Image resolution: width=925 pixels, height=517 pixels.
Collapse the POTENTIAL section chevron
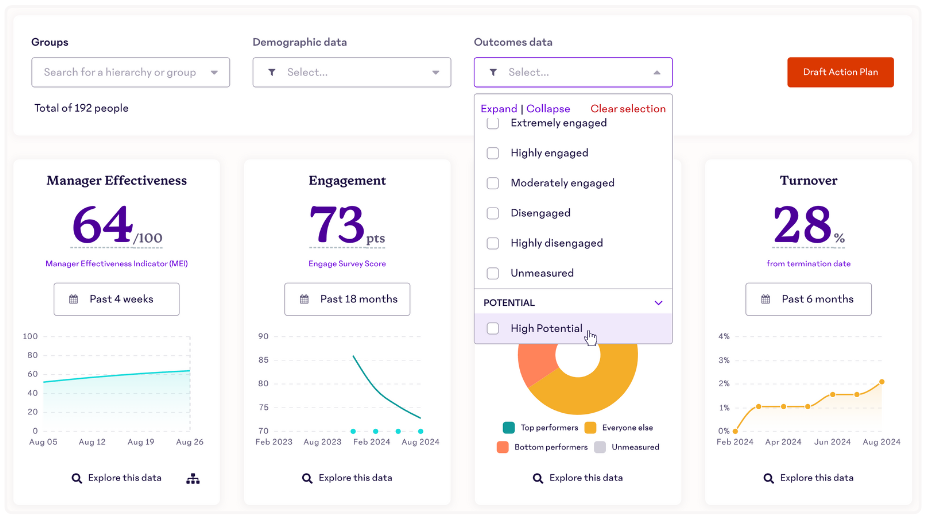658,303
